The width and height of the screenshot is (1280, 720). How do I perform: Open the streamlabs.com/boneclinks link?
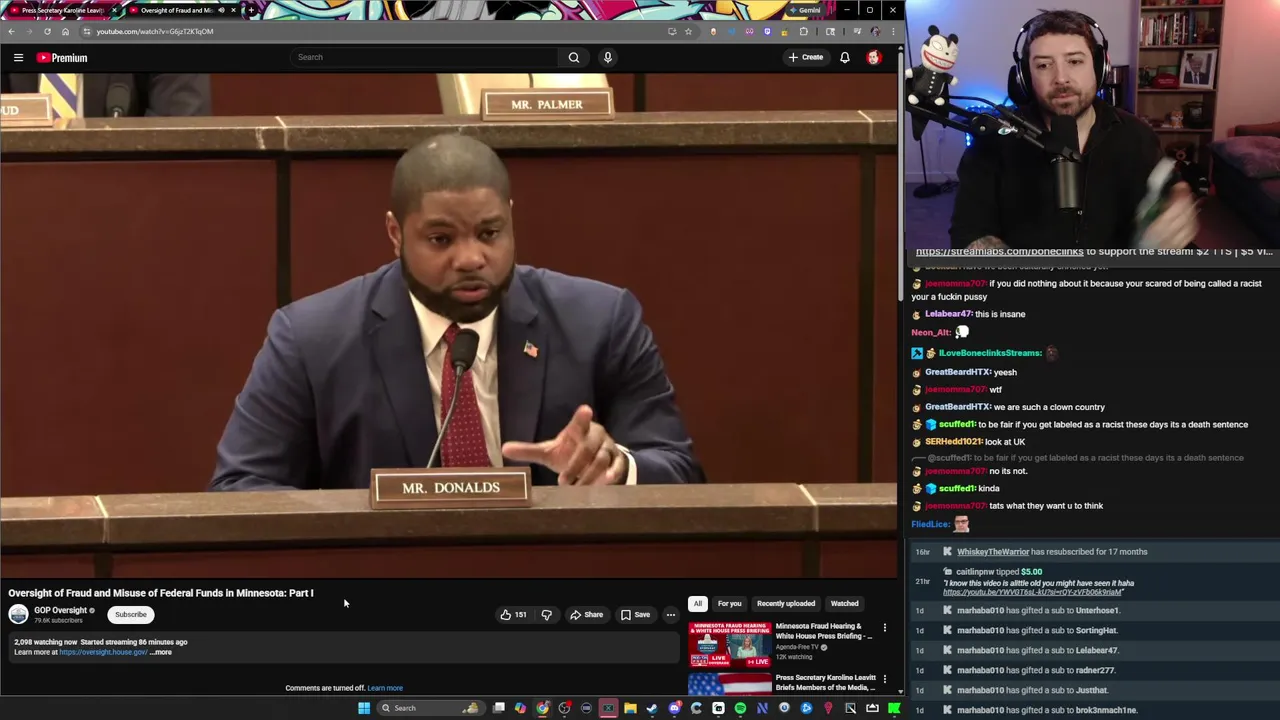pyautogui.click(x=999, y=251)
